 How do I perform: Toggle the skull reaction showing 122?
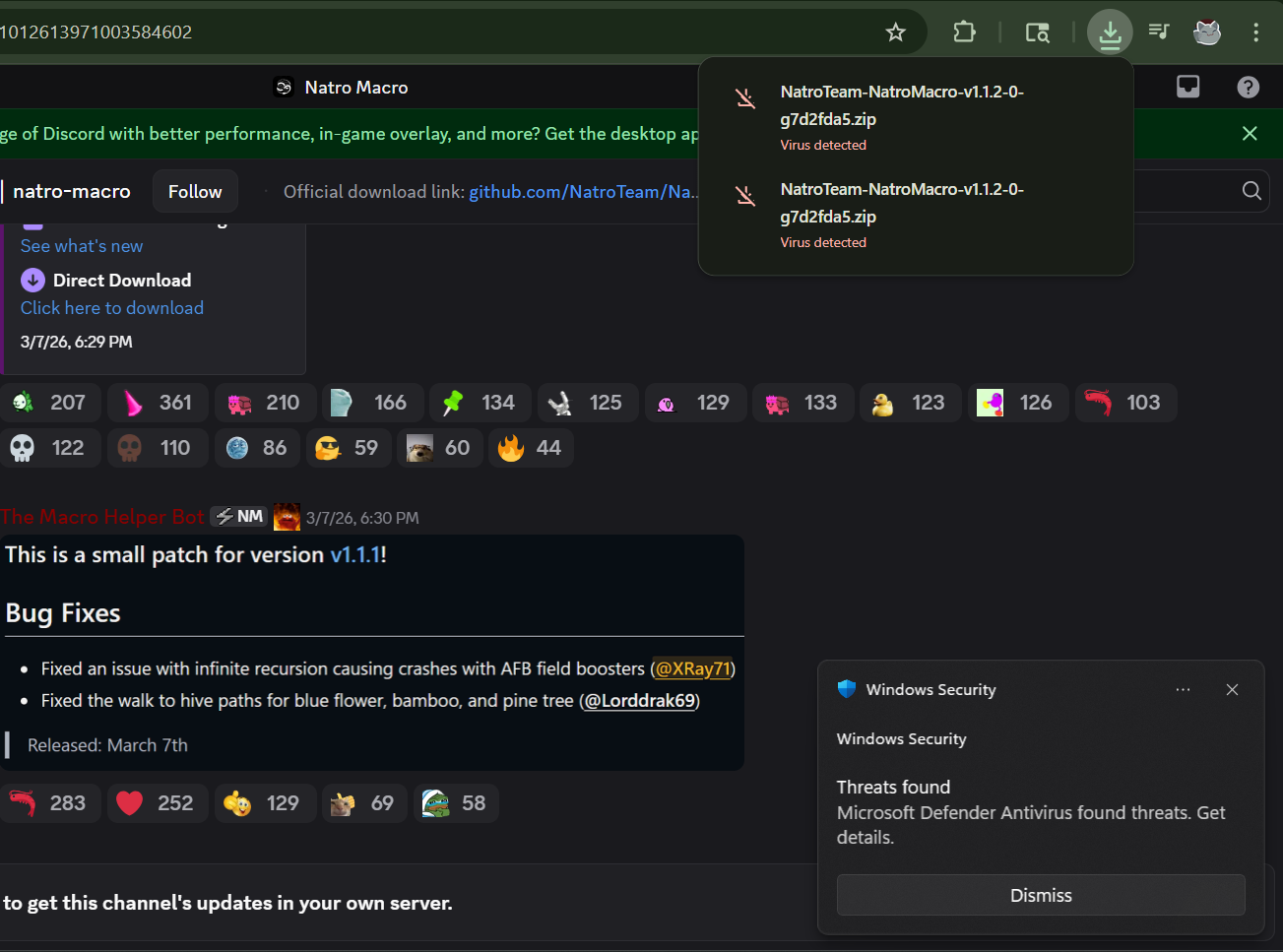(51, 448)
